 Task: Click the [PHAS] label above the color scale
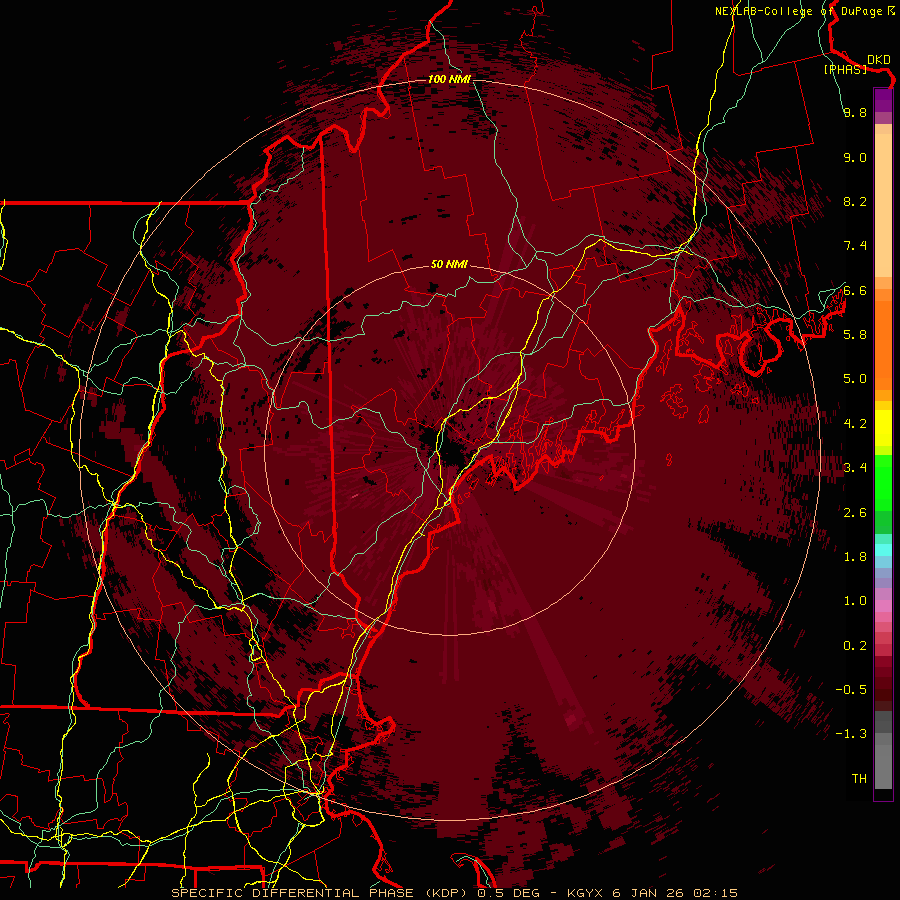(845, 69)
